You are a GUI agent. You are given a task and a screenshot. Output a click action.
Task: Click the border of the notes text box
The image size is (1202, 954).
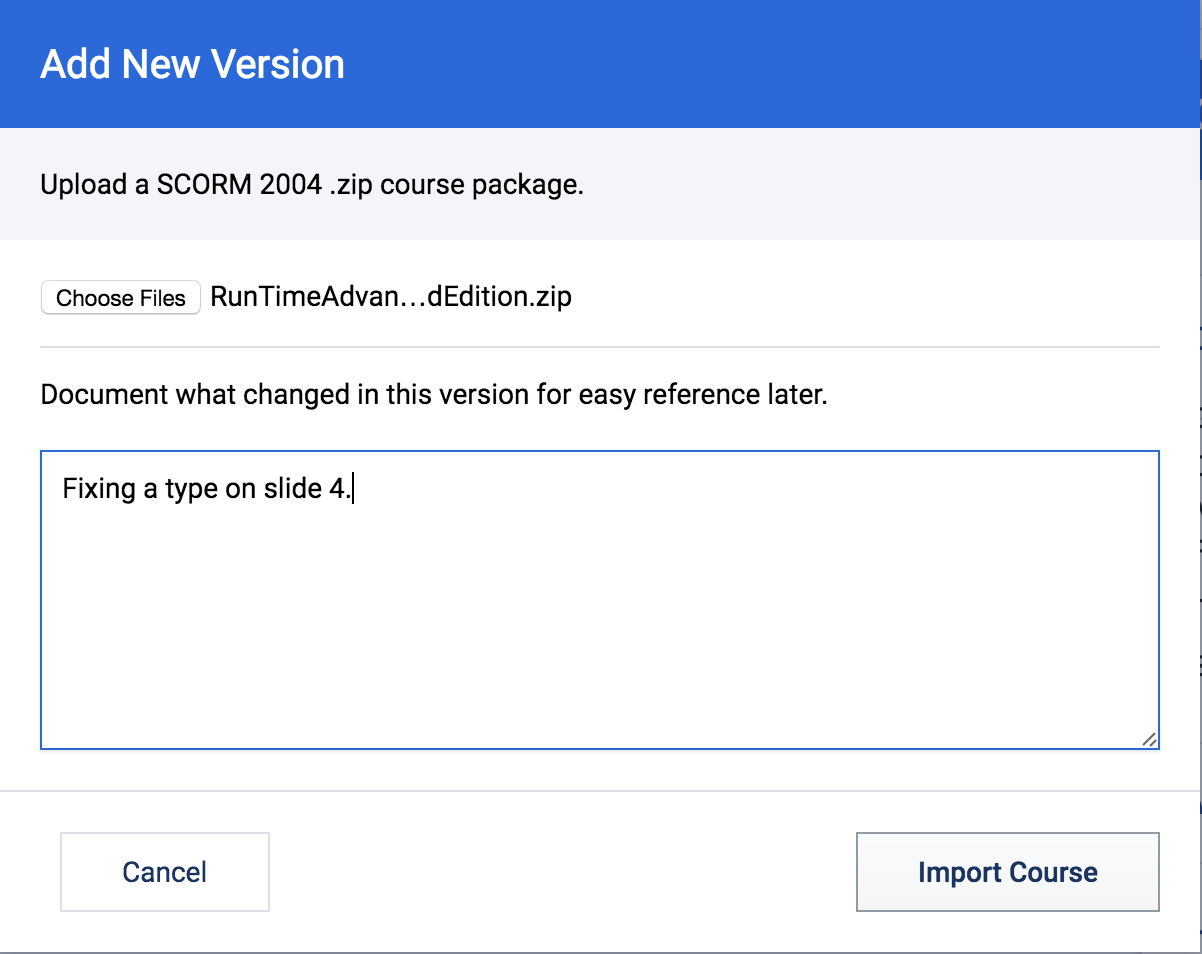point(600,452)
